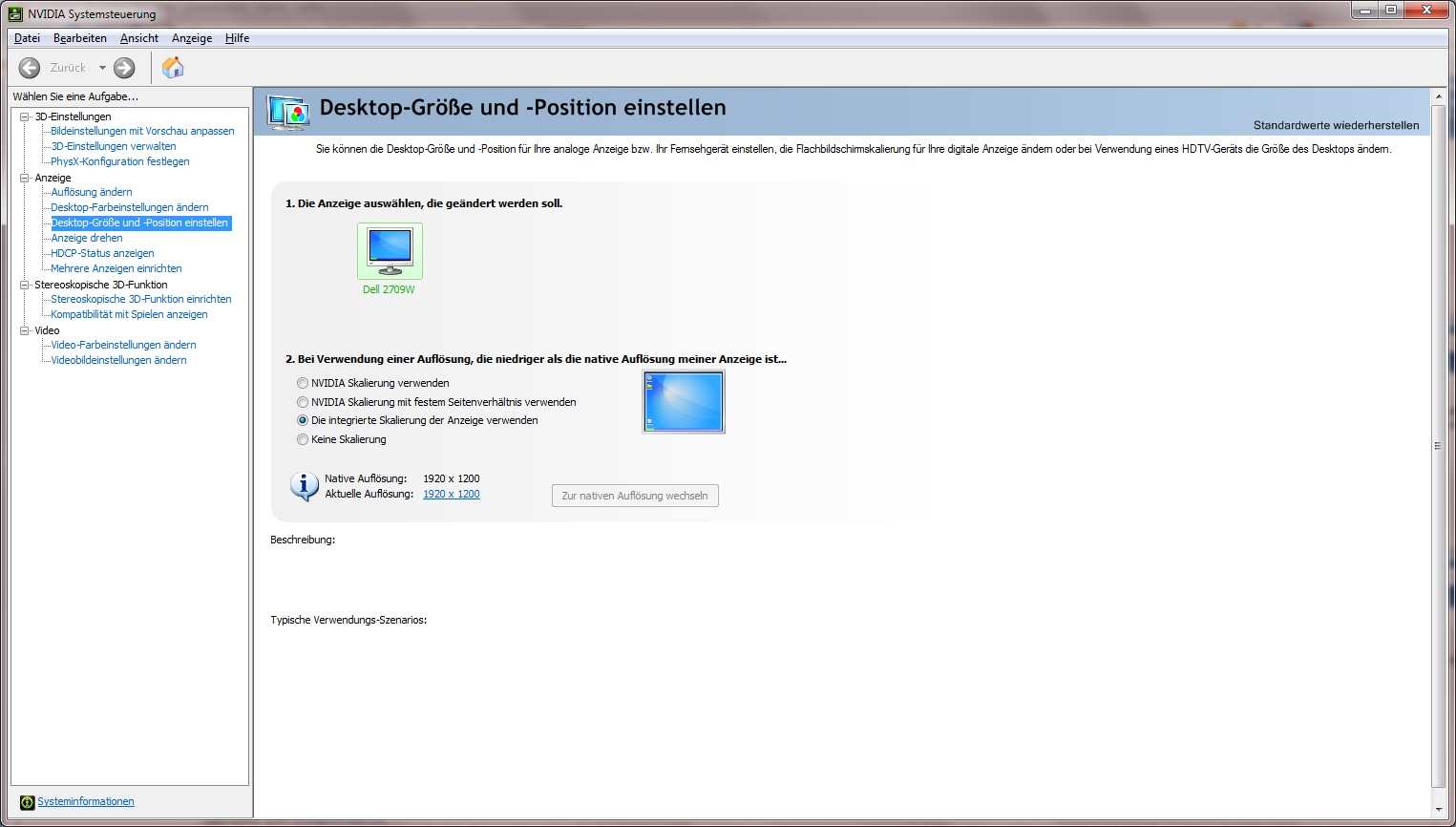This screenshot has height=827, width=1456.
Task: Click the 1920 x 1200 resolution link
Action: 452,494
